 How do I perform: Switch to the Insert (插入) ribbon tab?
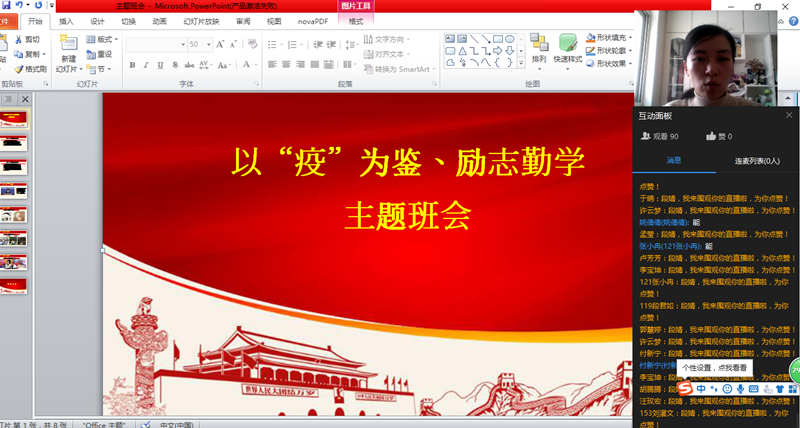pyautogui.click(x=66, y=20)
